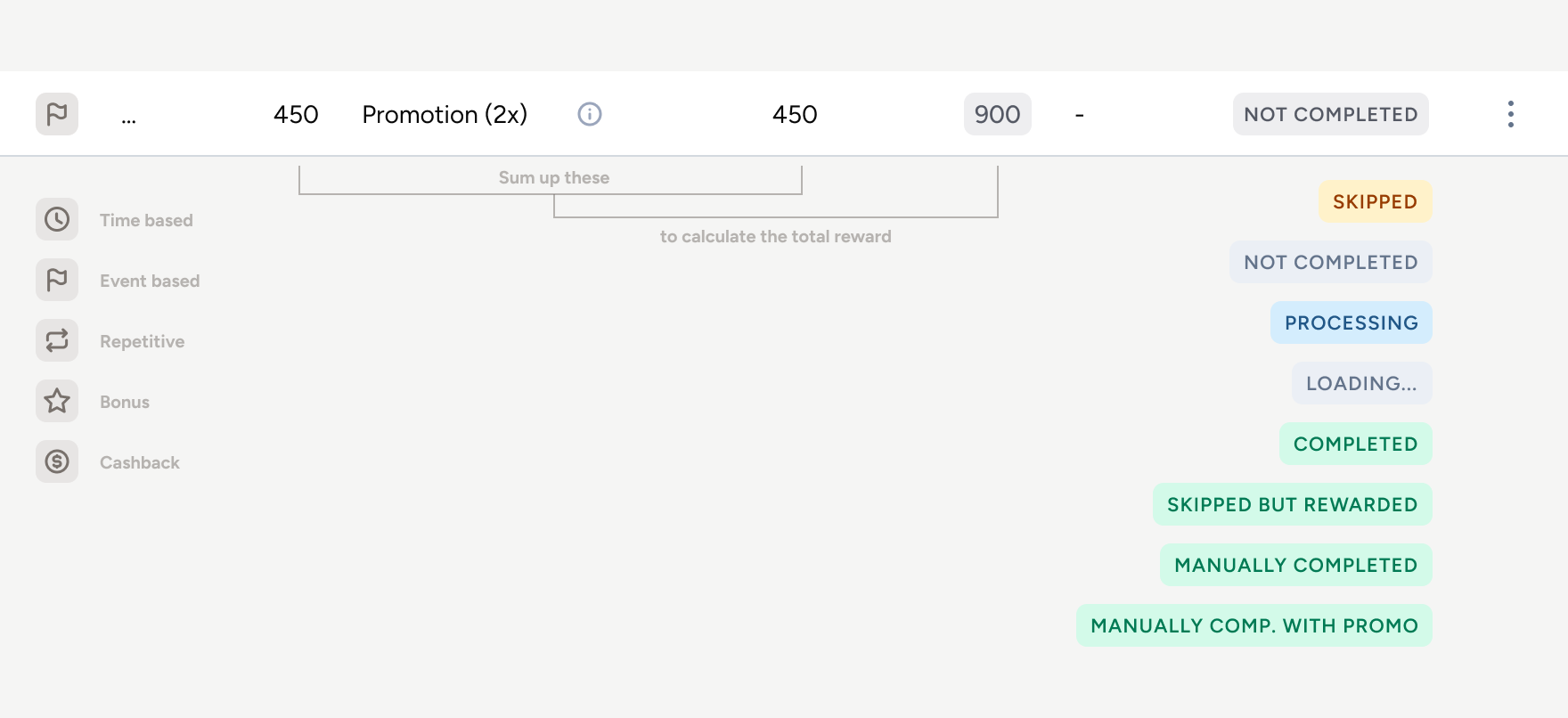Click the Time based clock icon
Screen dimensions: 1568x718
[57, 219]
